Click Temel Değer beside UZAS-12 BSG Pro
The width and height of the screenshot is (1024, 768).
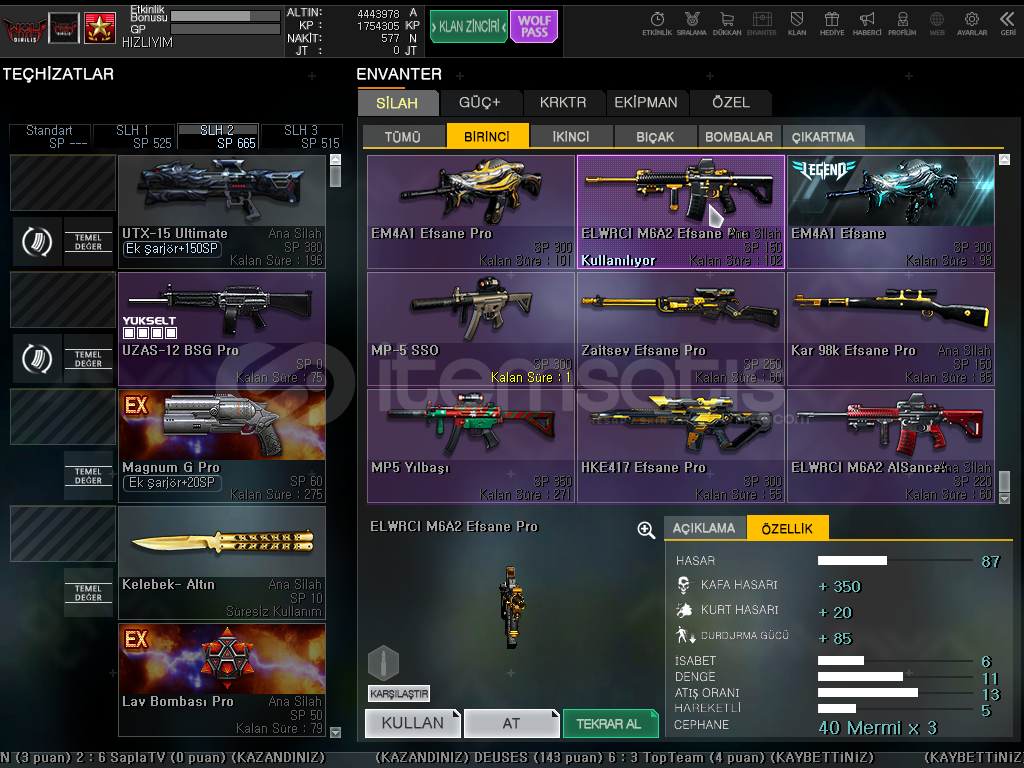click(x=88, y=359)
